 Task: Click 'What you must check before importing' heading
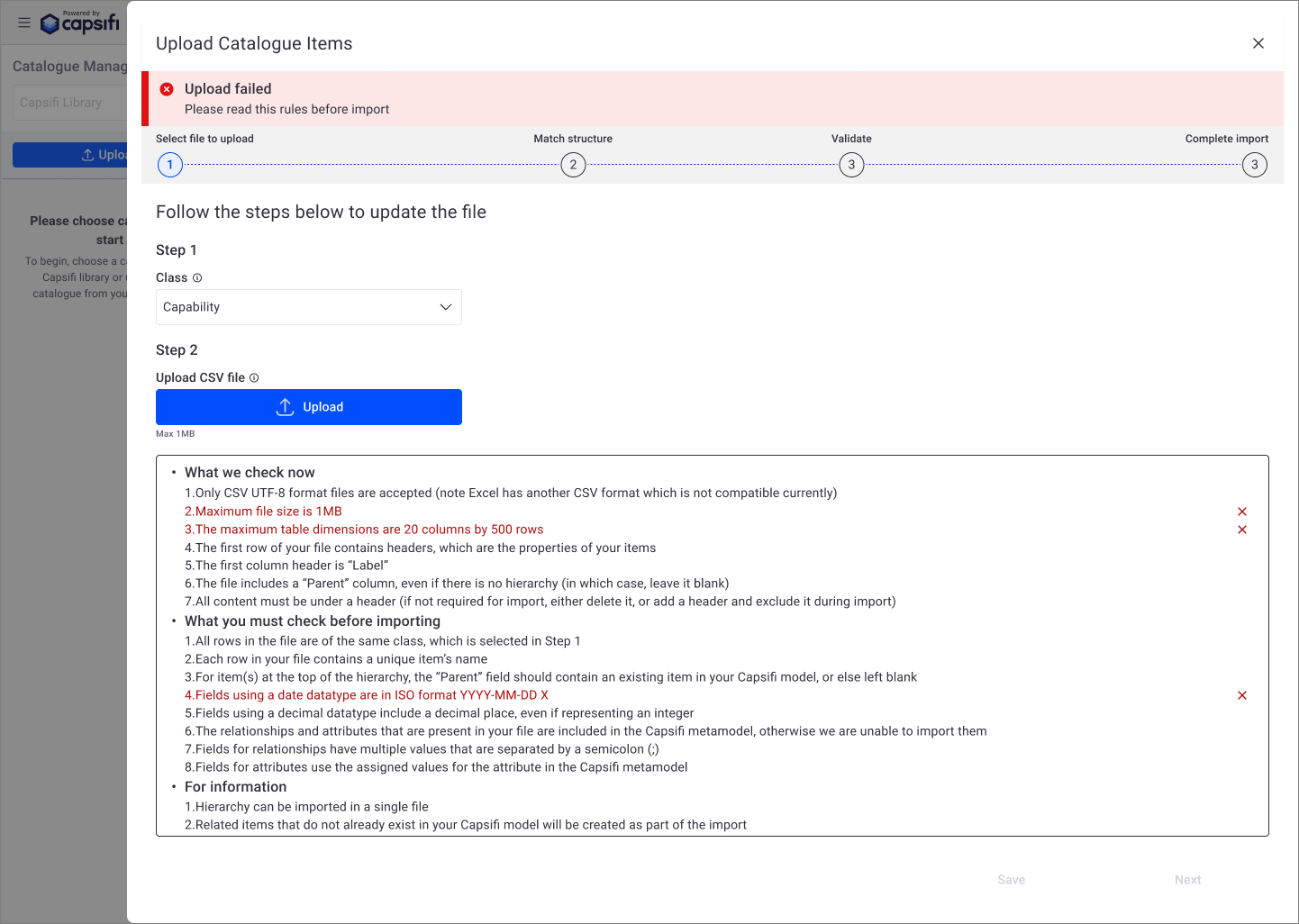[x=313, y=621]
